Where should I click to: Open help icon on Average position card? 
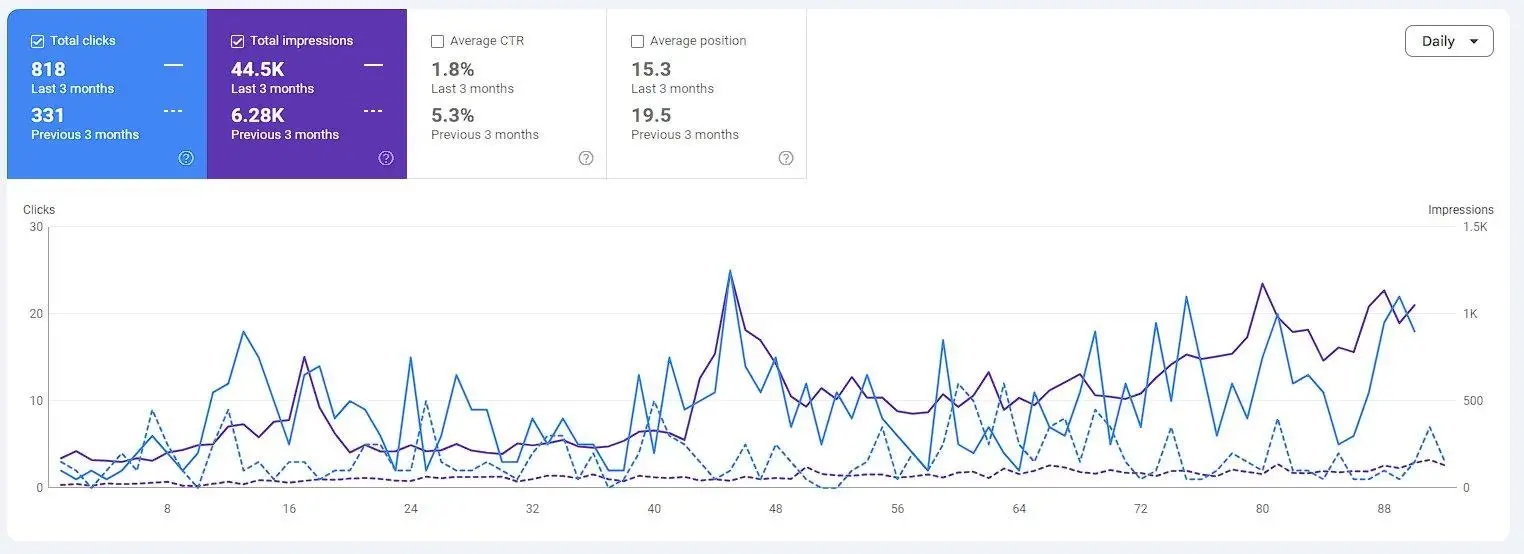point(786,158)
